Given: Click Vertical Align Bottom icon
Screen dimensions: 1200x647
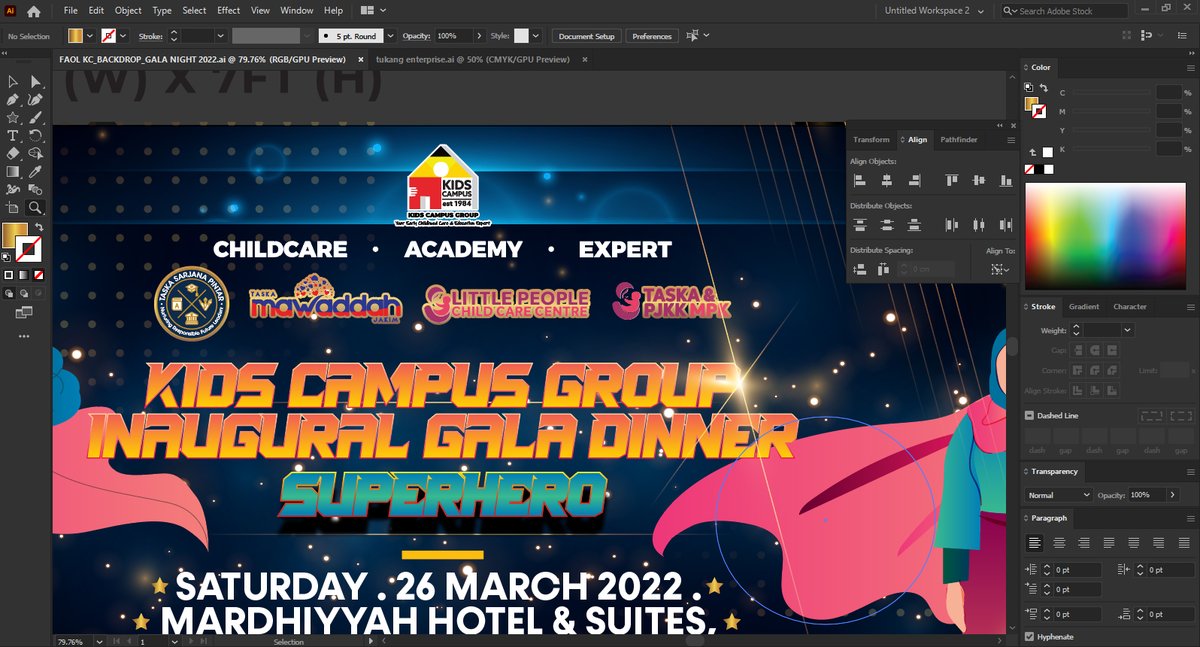Looking at the screenshot, I should click(1005, 181).
